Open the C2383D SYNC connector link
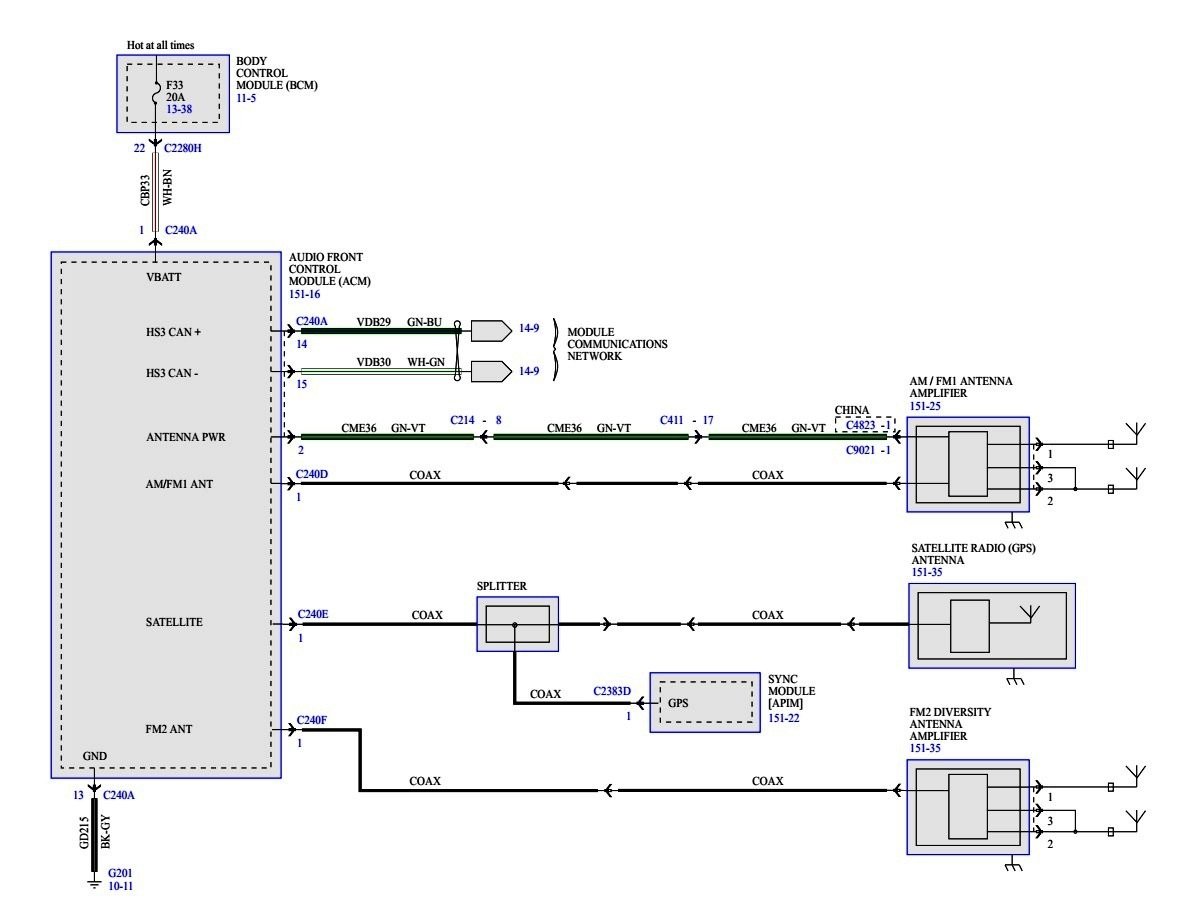Viewport: 1192px width, 924px height. click(x=612, y=691)
